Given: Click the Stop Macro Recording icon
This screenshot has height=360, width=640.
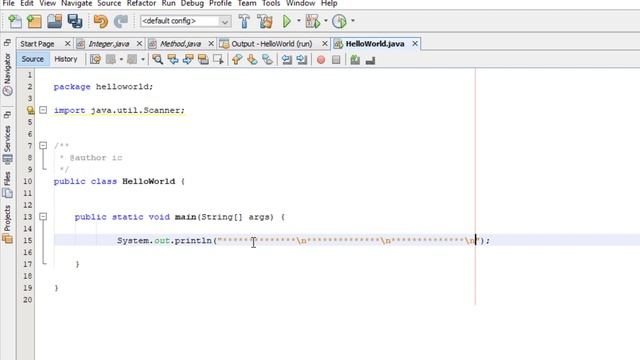Looking at the screenshot, I should coord(336,60).
